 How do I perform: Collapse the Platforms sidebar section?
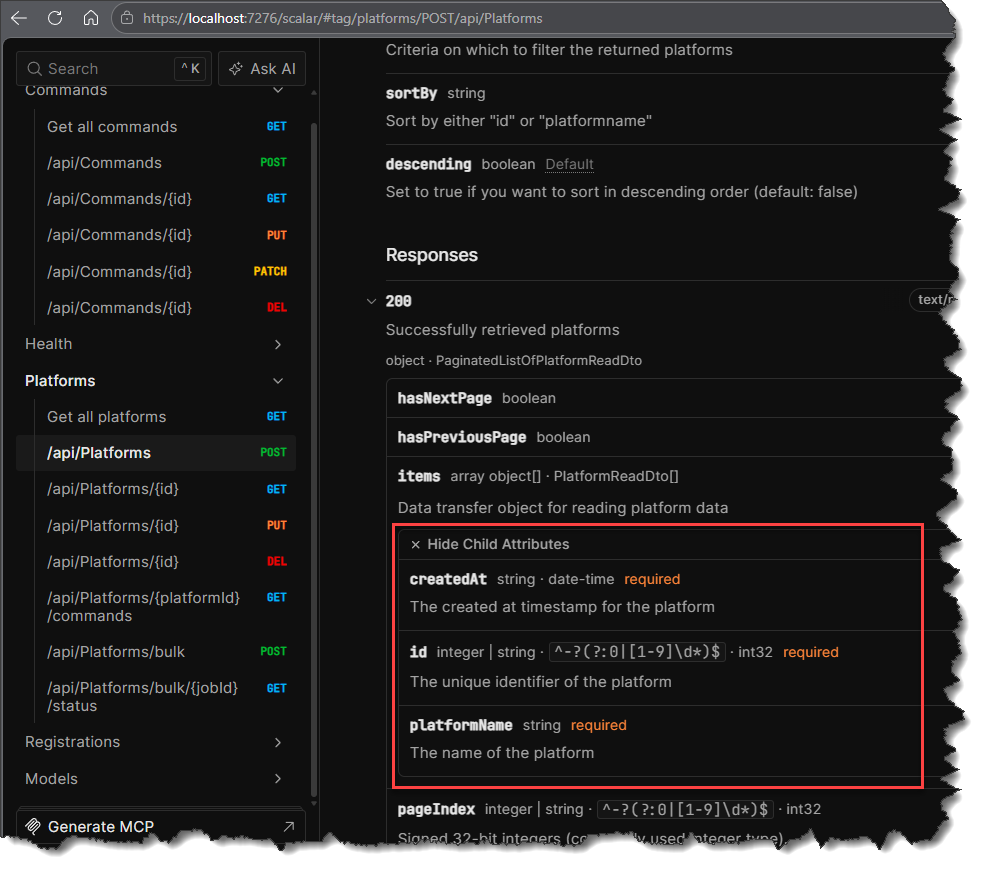[278, 381]
